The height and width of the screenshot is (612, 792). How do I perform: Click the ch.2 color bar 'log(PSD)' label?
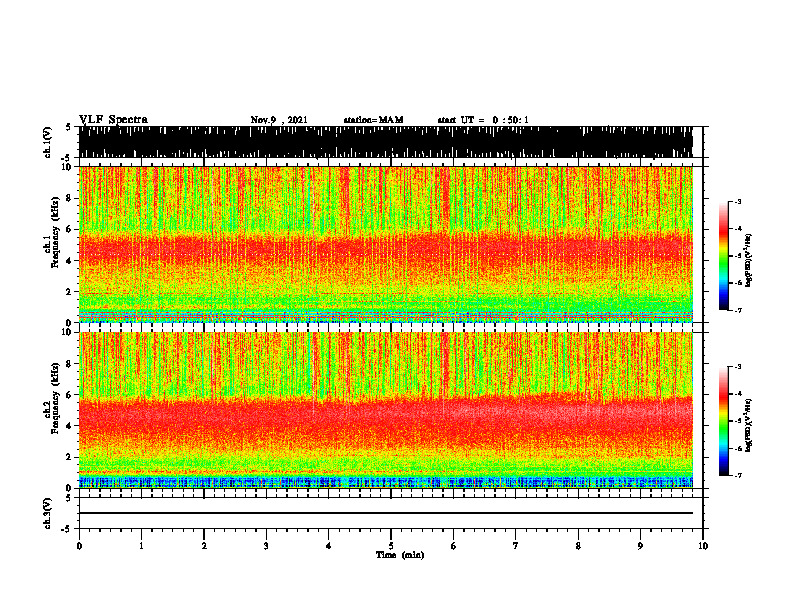749,425
